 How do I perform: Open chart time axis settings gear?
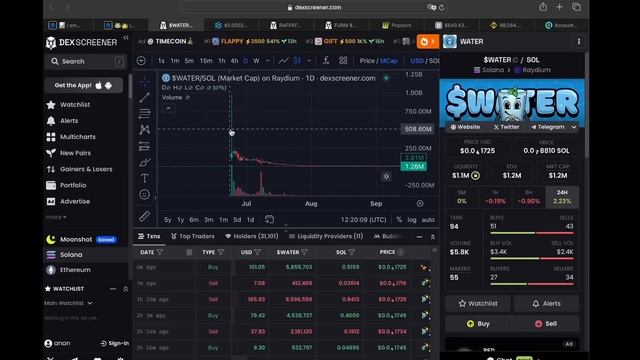[x=420, y=203]
